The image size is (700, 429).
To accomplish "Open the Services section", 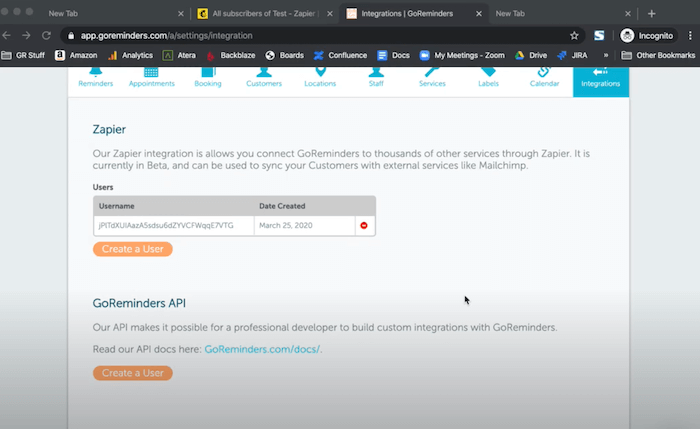I will point(432,79).
